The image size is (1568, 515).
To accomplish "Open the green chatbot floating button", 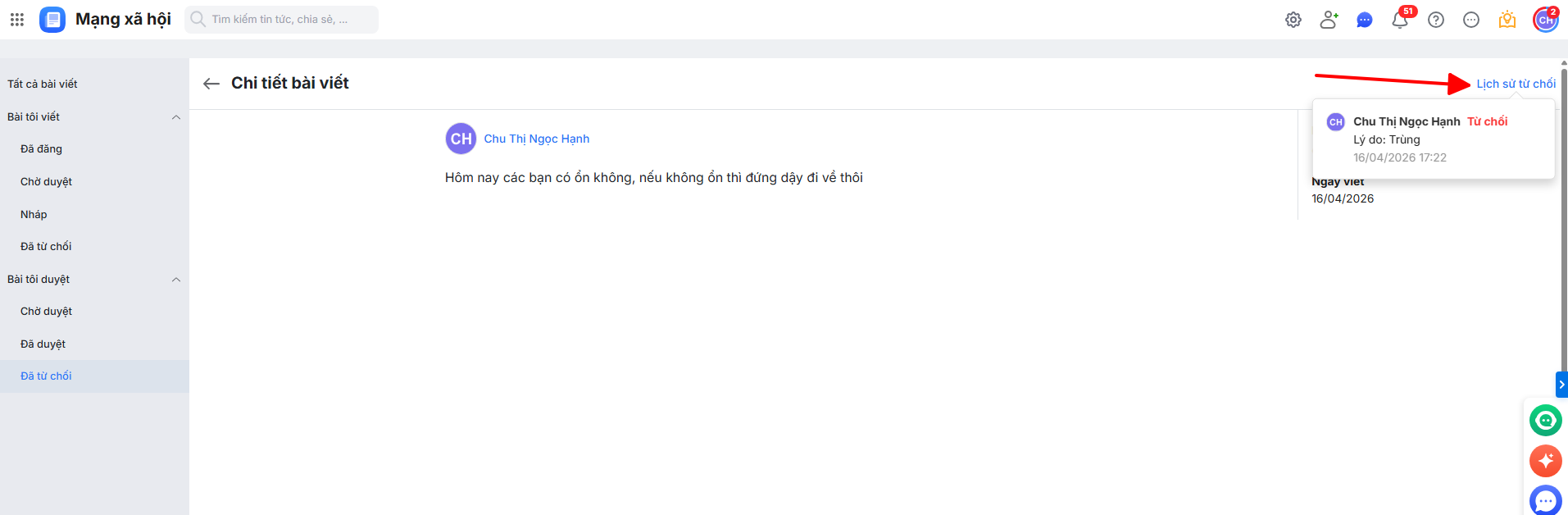I will pos(1546,421).
